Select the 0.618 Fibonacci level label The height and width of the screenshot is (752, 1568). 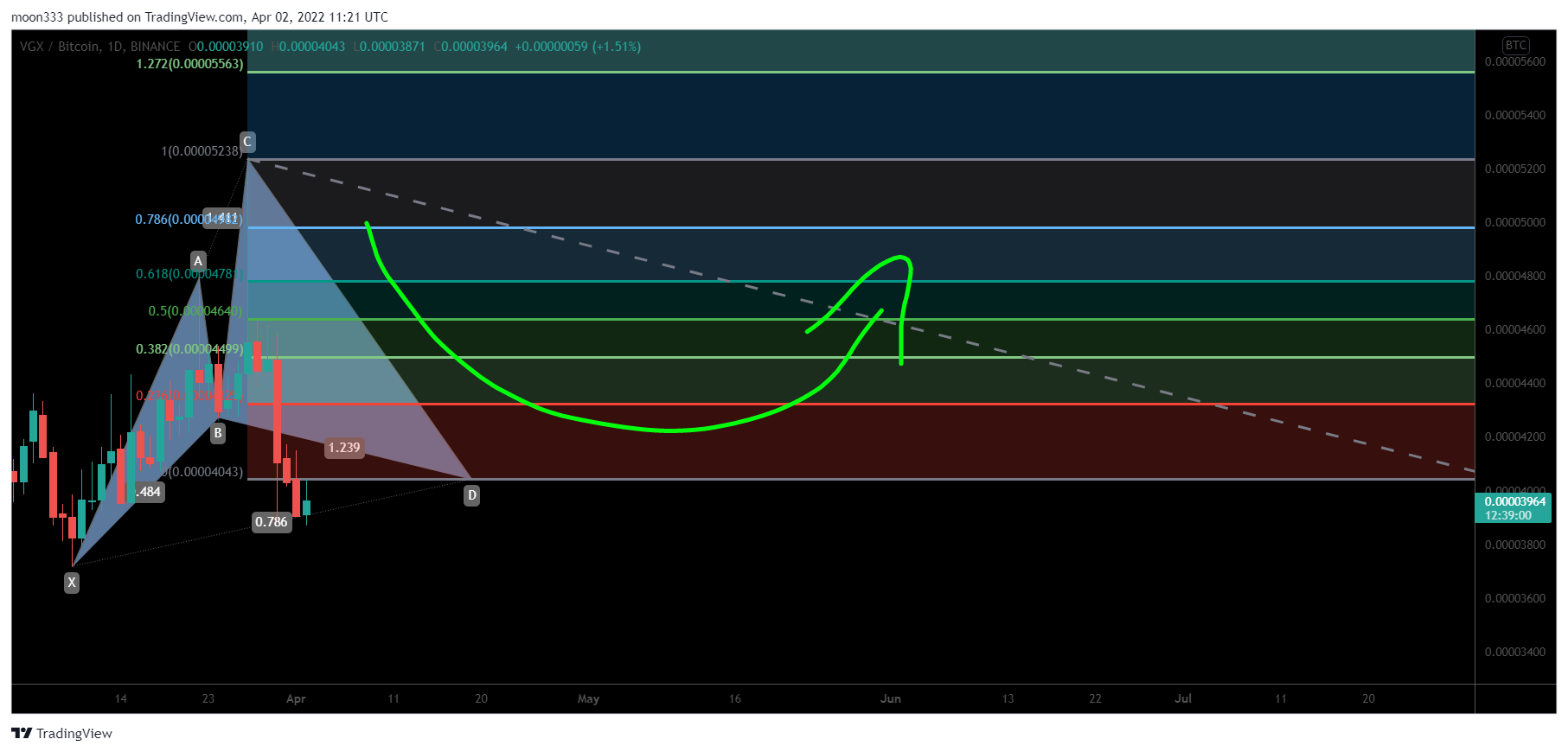[x=189, y=274]
